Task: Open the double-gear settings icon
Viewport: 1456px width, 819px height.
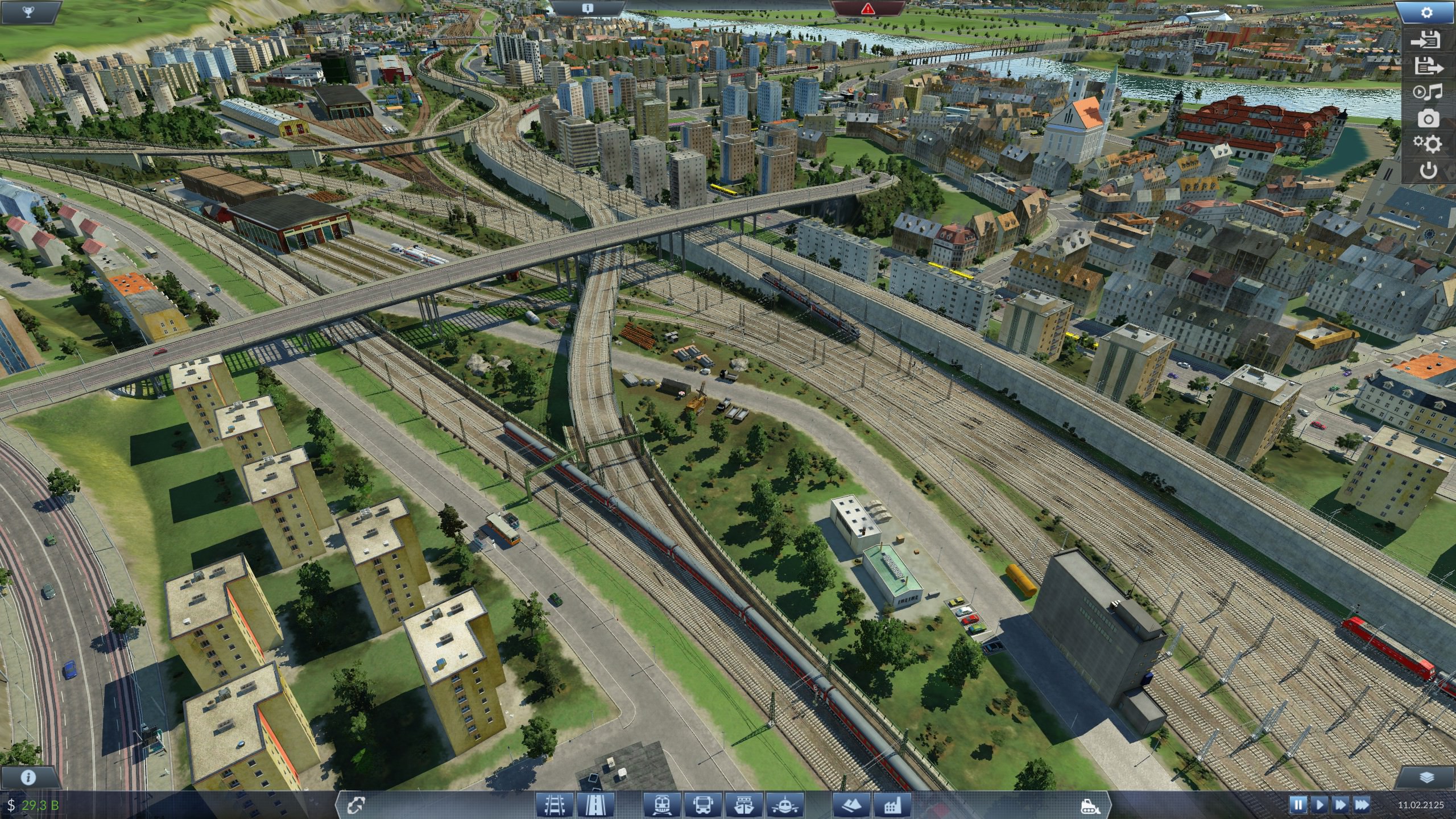Action: (1428, 144)
